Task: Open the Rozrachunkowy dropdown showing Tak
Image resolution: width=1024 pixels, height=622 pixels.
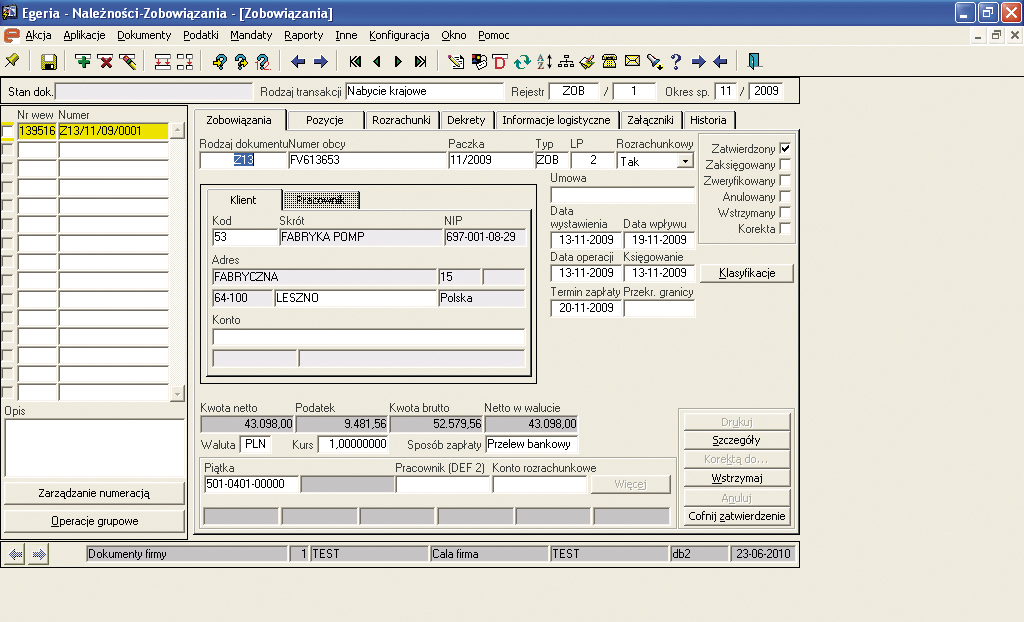Action: pyautogui.click(x=685, y=161)
